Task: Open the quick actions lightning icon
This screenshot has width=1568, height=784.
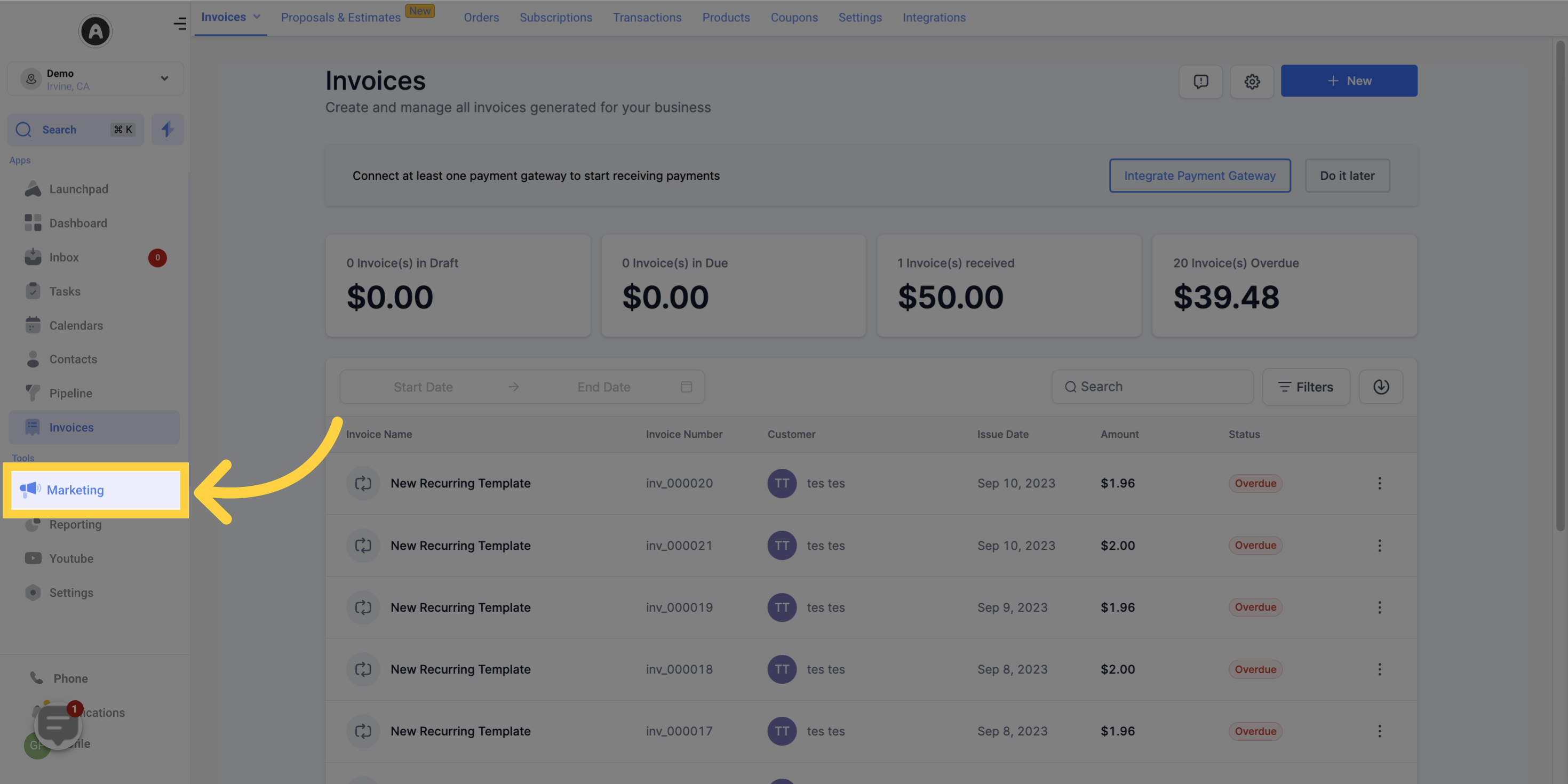Action: 168,129
